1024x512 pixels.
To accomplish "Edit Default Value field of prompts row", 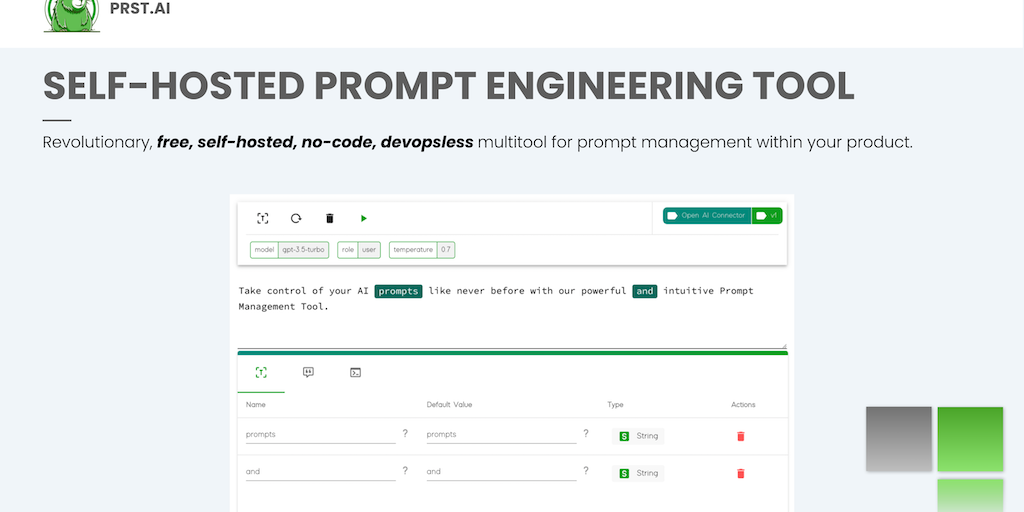I will 502,435.
